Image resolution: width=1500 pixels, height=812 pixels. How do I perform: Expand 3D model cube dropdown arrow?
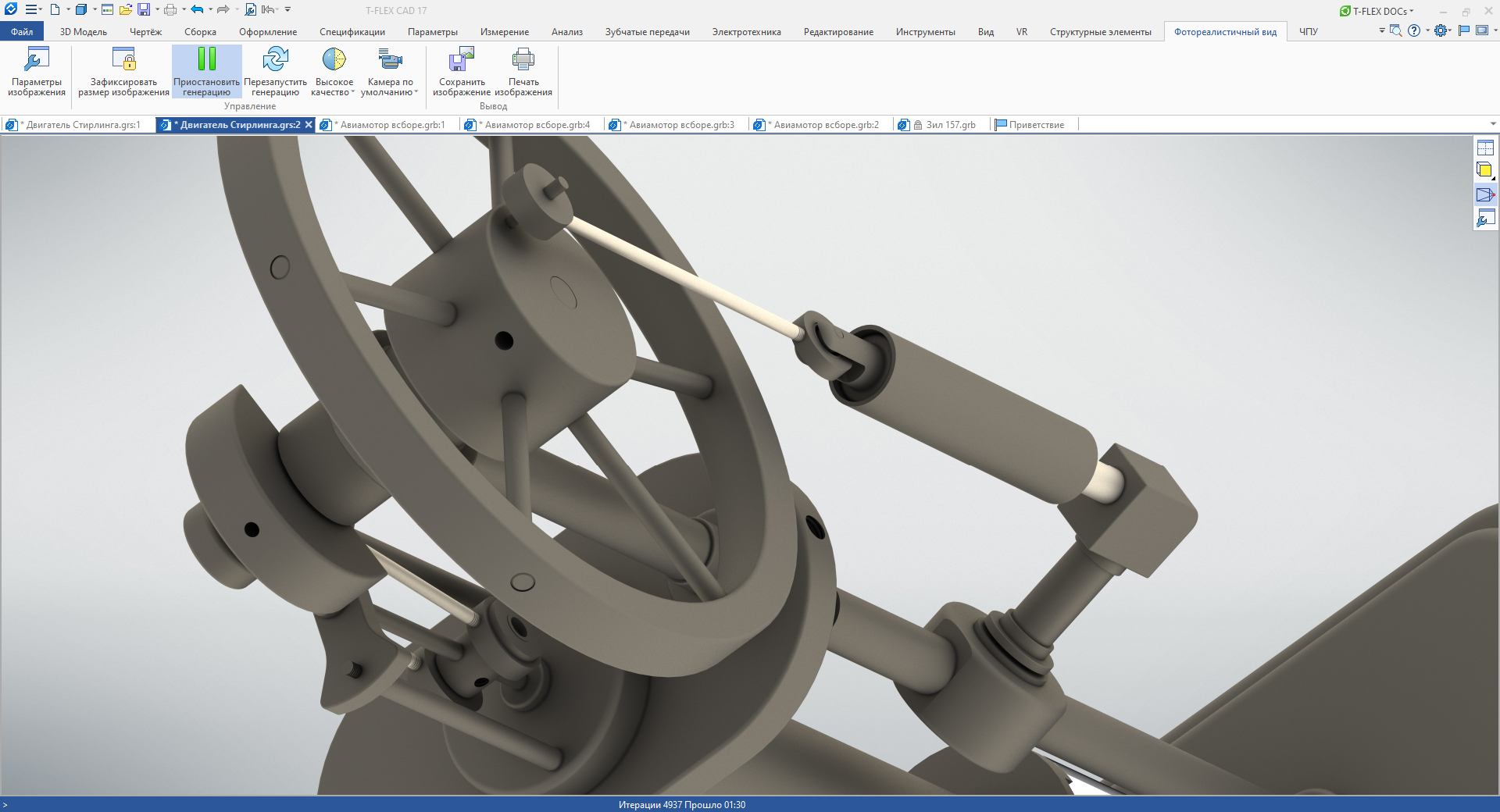point(95,9)
